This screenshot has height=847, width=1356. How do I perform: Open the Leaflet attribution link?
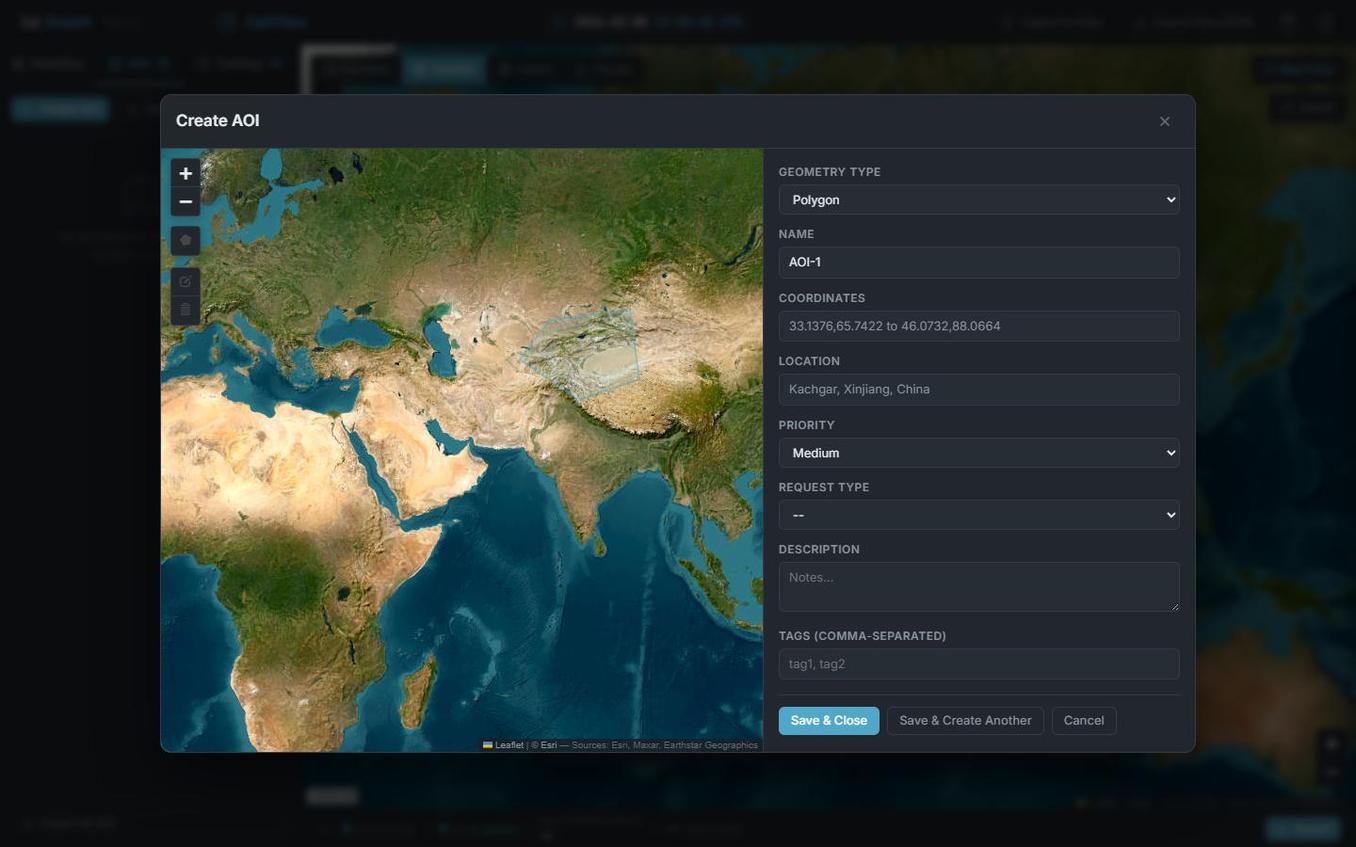tap(508, 745)
